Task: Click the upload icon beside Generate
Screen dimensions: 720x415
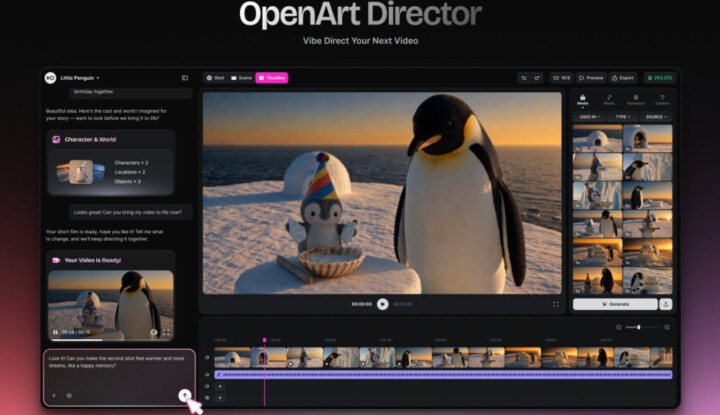Action: [666, 304]
